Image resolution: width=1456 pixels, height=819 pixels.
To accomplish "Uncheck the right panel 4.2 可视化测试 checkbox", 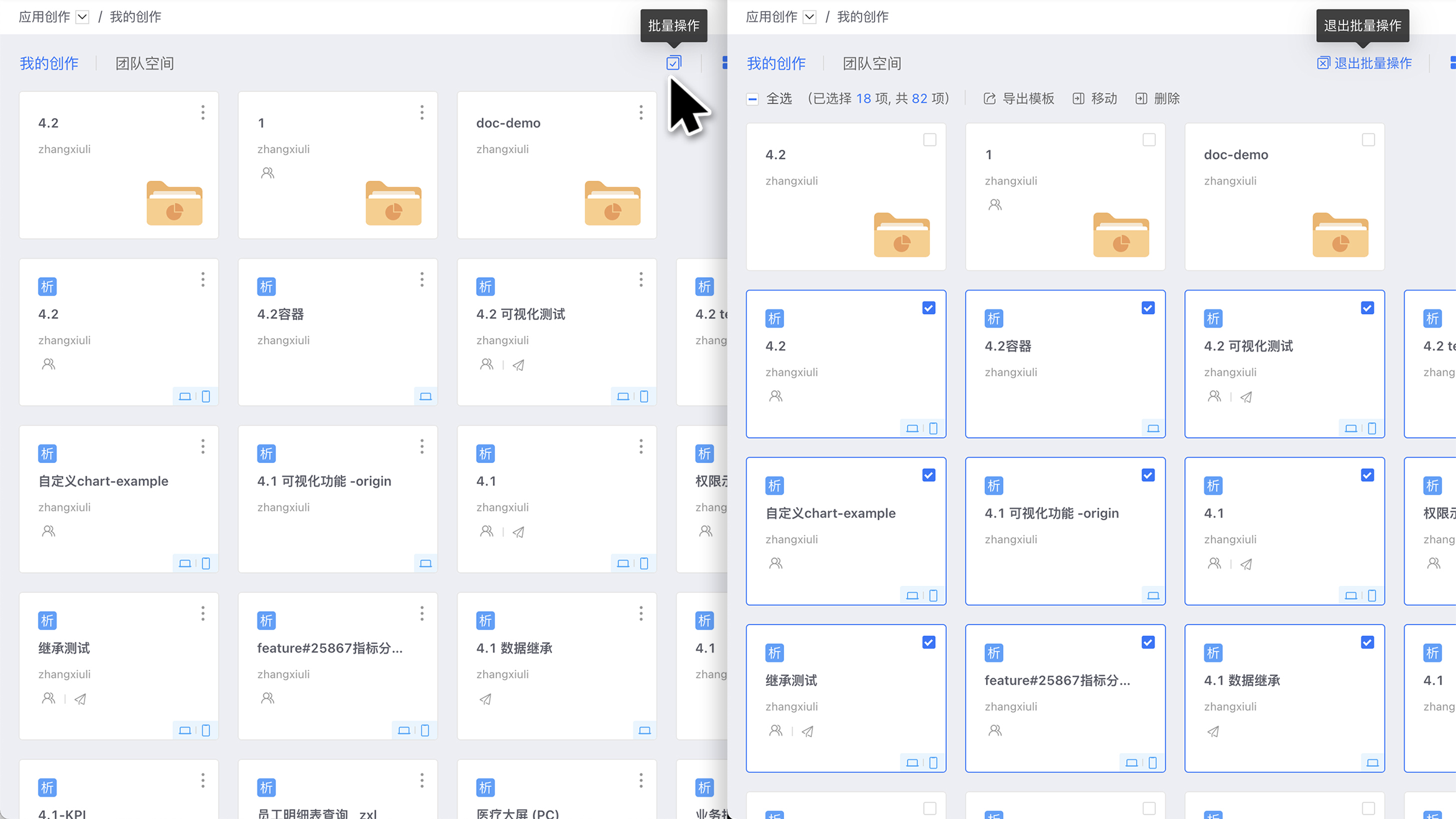I will [x=1367, y=308].
